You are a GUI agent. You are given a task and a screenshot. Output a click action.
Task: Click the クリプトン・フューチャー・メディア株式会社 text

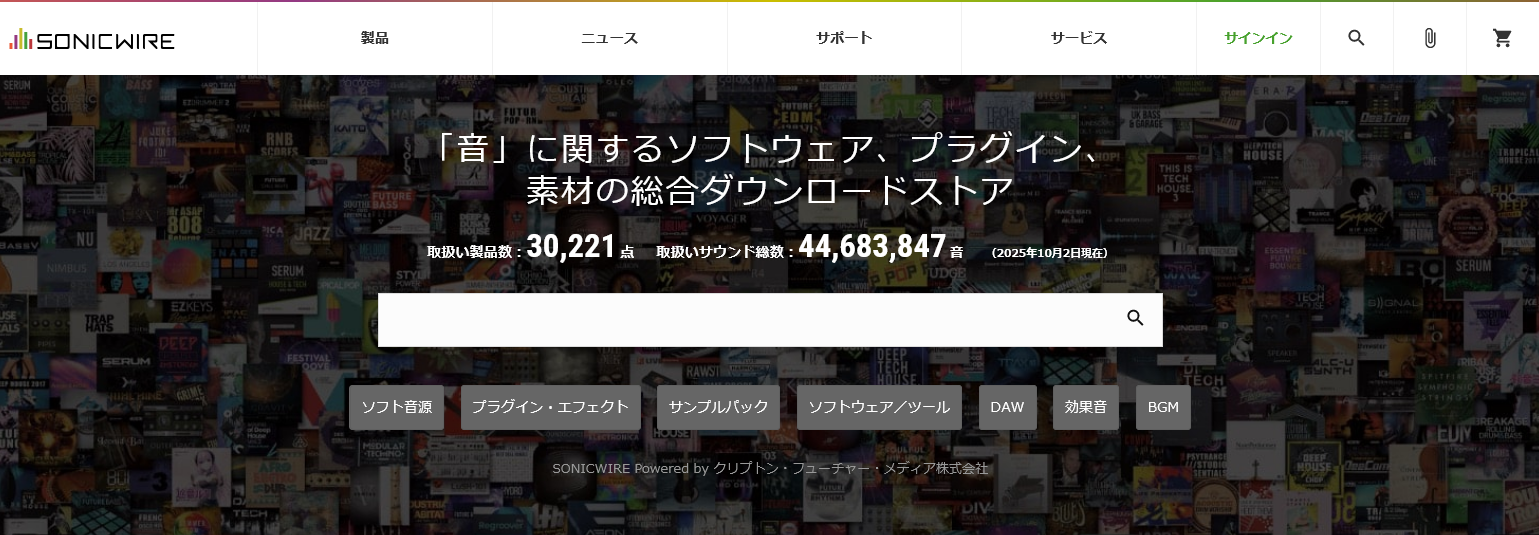point(850,468)
